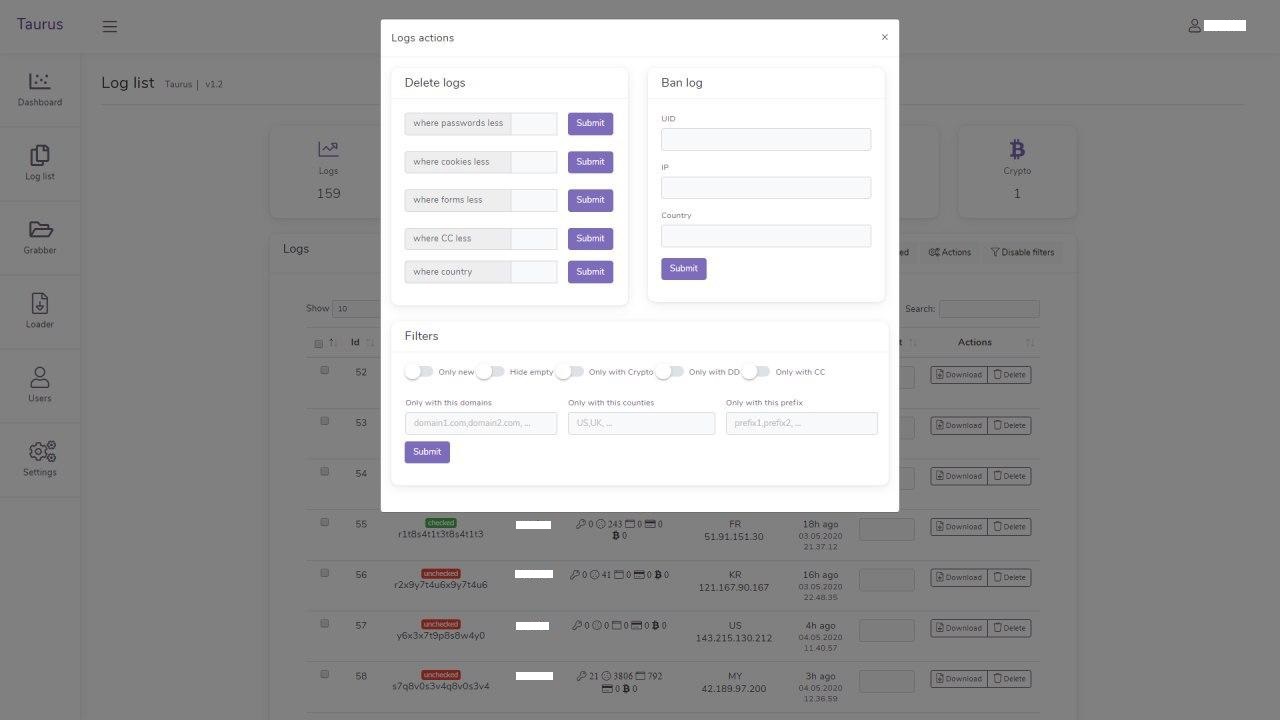This screenshot has width=1280, height=720.
Task: Click the comment field in row 56
Action: point(887,580)
